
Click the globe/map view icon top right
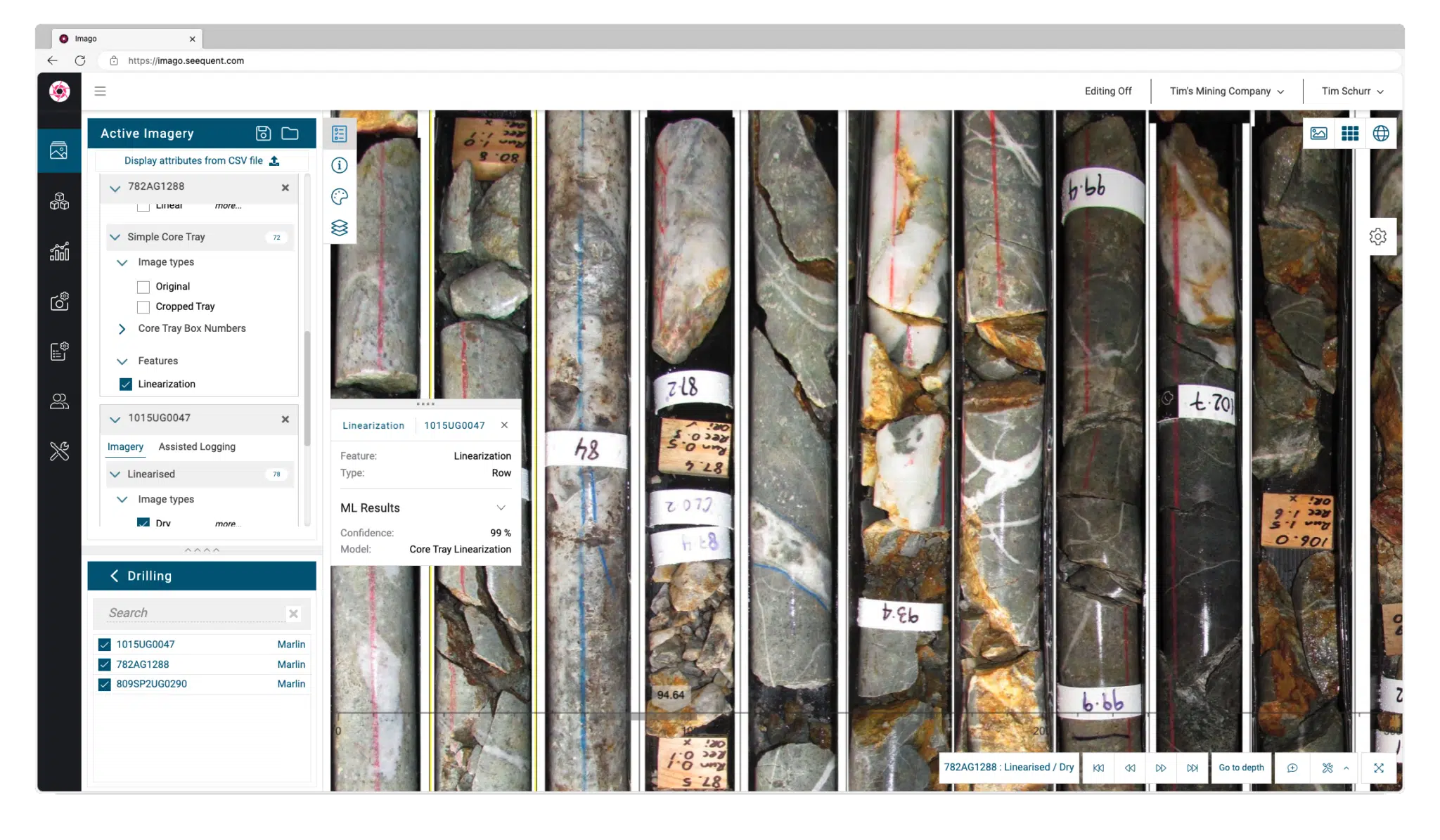1381,133
